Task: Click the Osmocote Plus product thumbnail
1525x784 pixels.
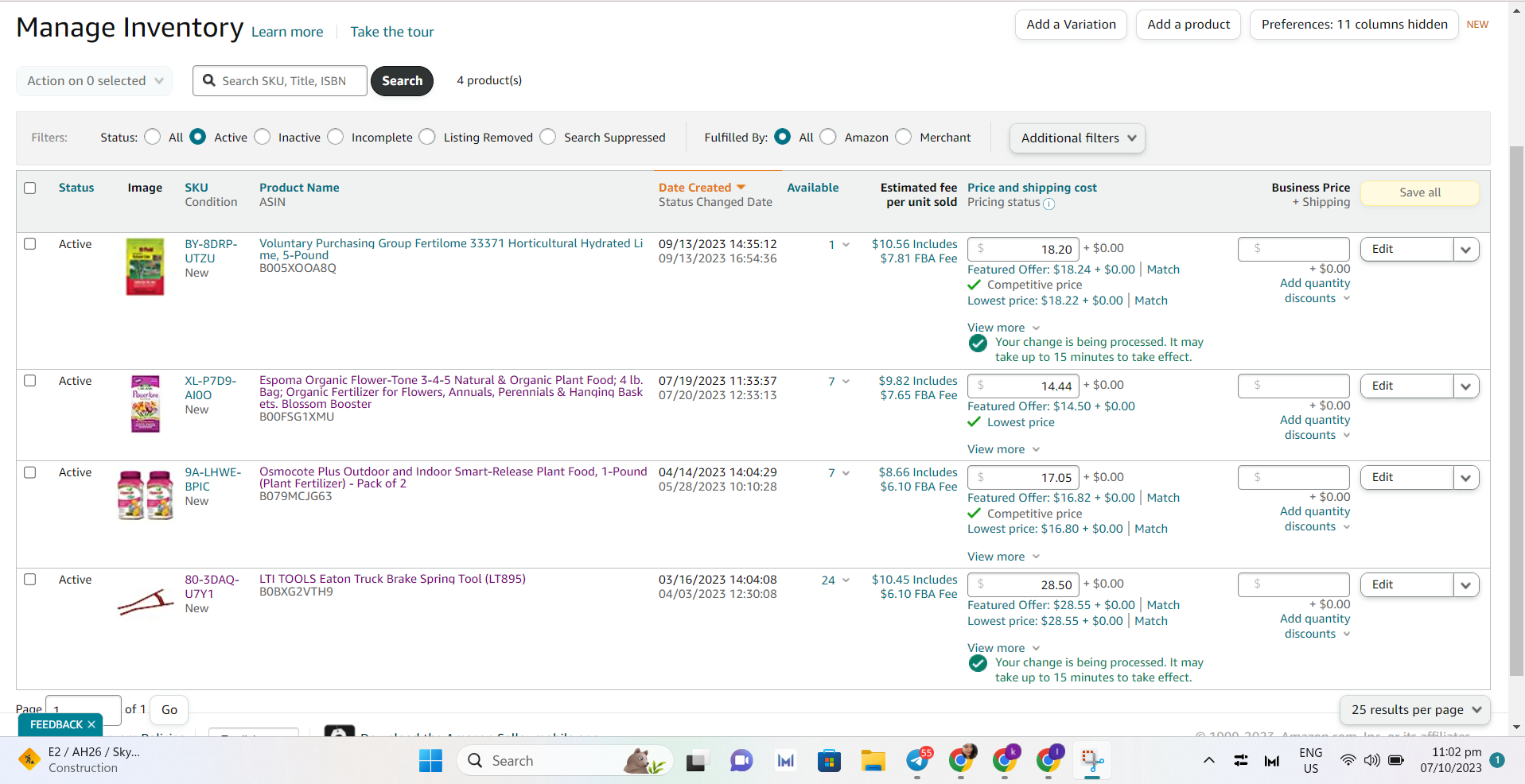Action: pyautogui.click(x=145, y=495)
